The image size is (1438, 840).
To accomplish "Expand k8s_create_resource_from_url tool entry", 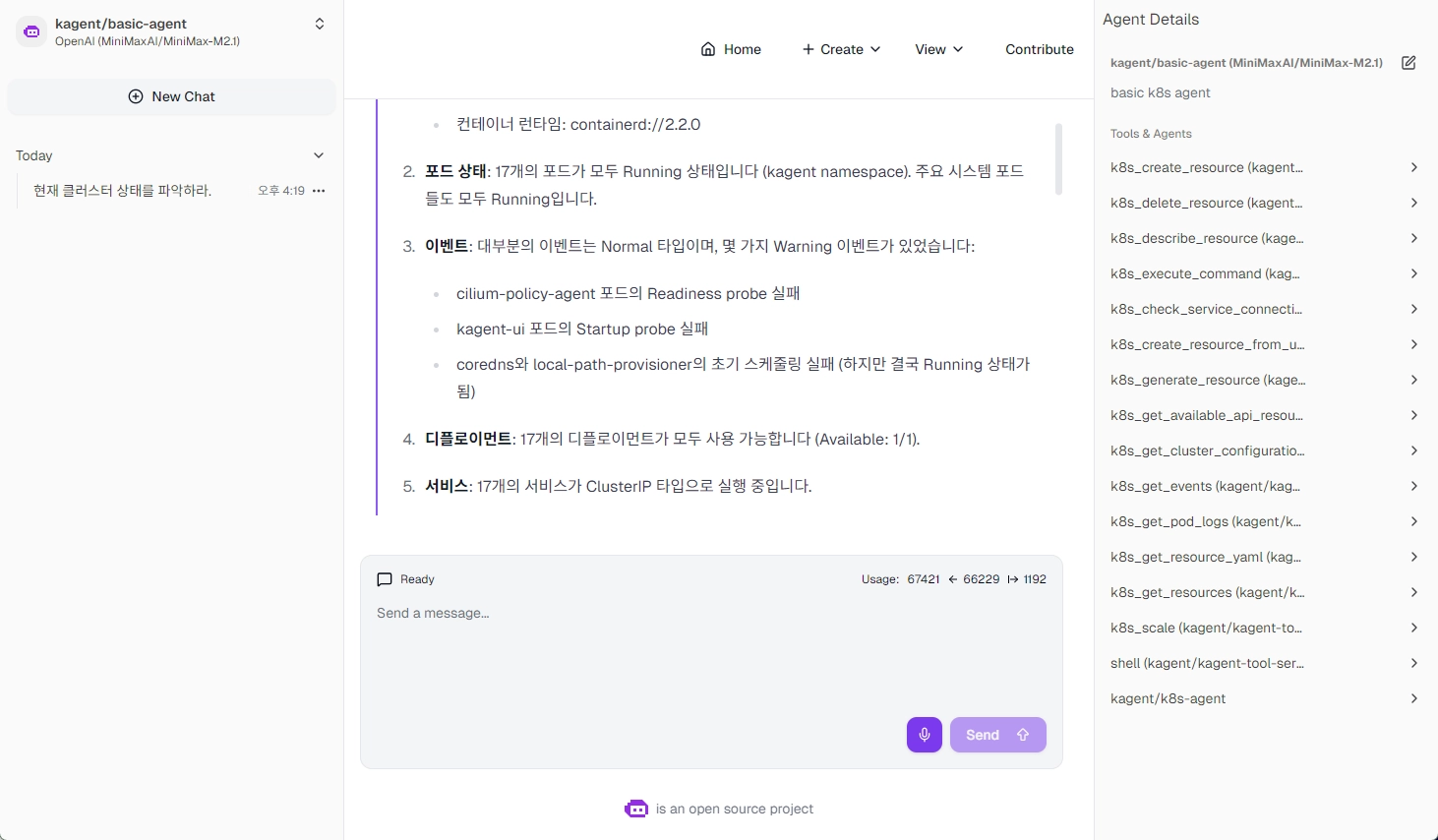I will point(1263,344).
